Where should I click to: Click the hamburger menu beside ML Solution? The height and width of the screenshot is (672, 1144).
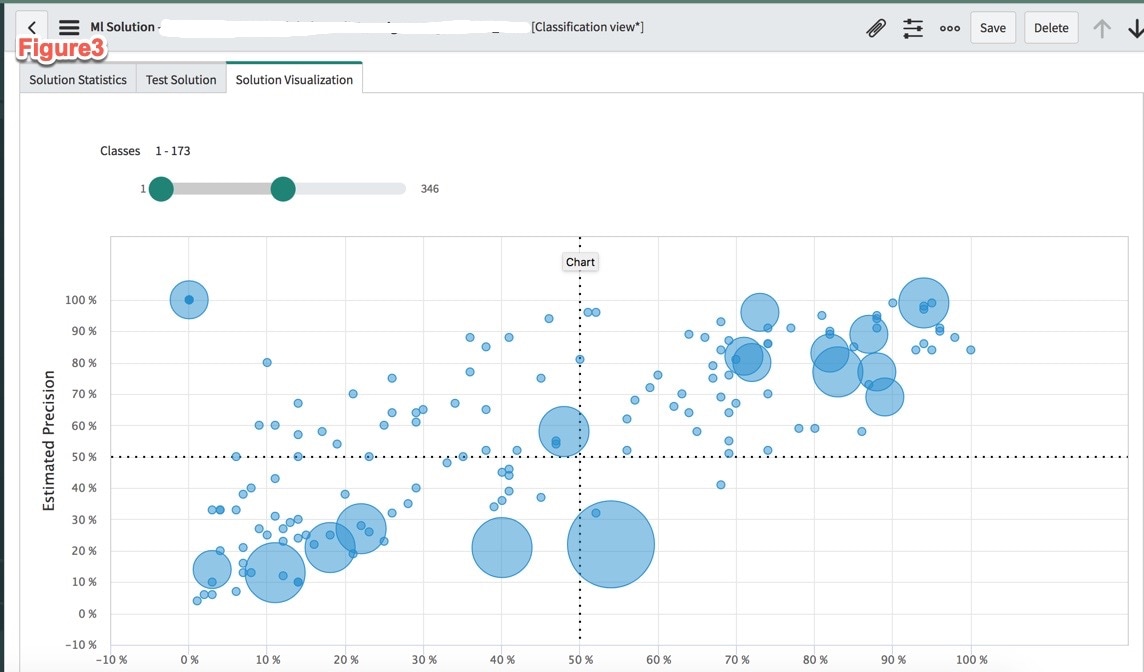[x=67, y=27]
